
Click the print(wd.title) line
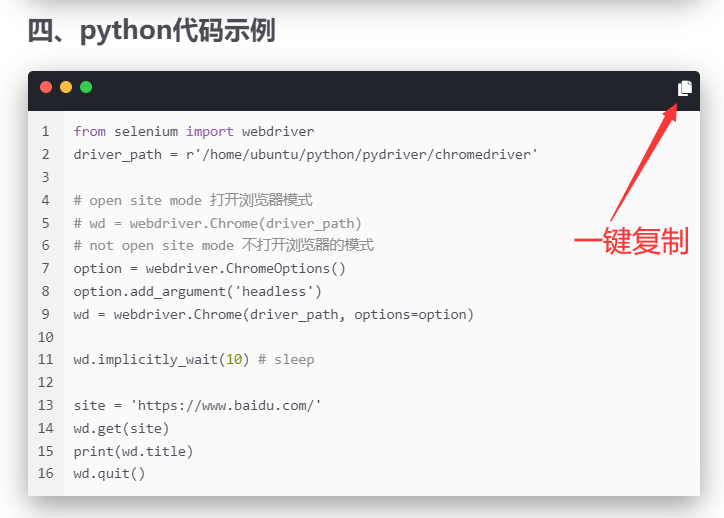pos(133,451)
